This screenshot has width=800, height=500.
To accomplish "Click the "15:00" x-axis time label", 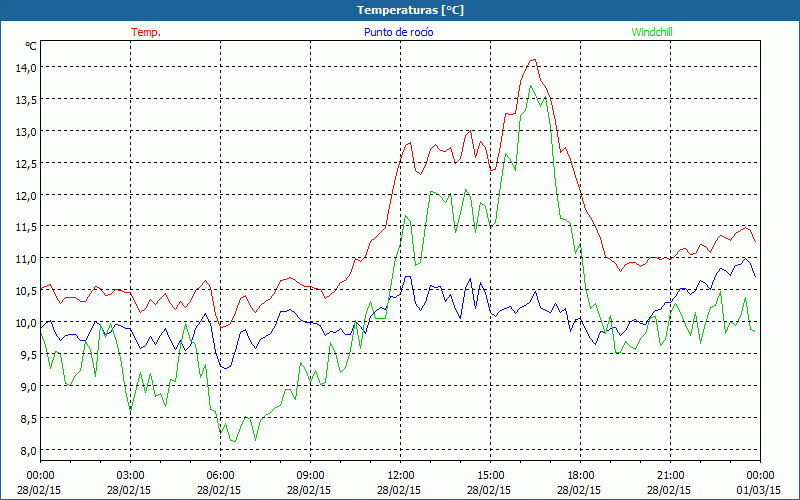I will (x=490, y=476).
